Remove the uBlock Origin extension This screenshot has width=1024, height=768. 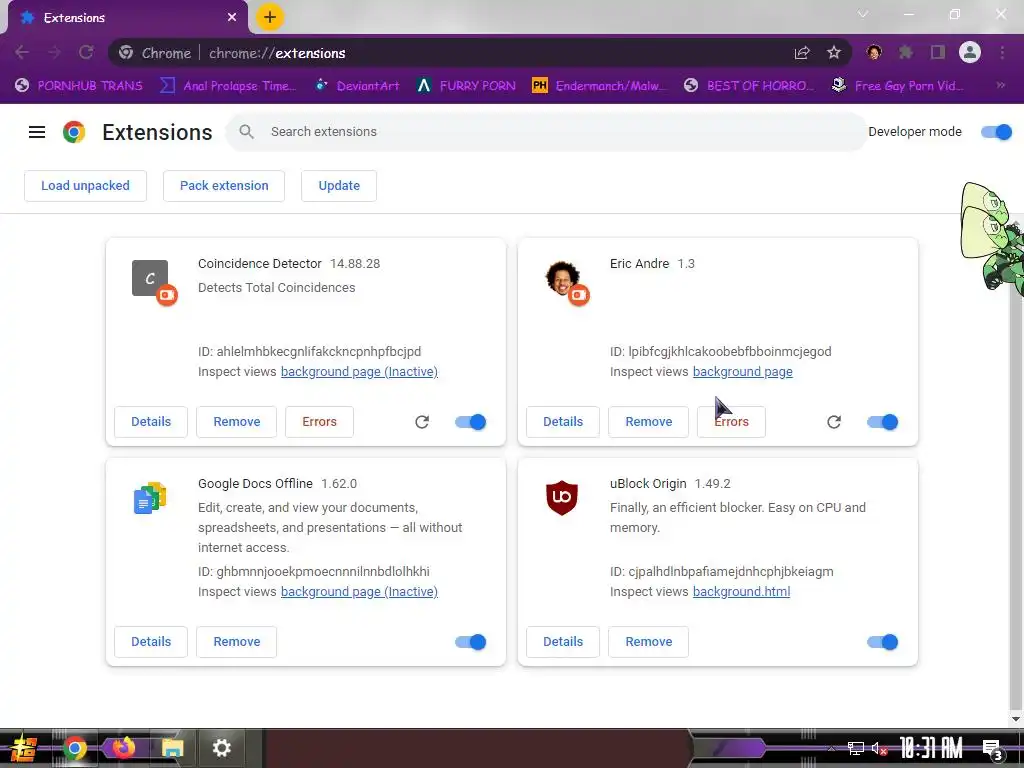click(x=648, y=642)
